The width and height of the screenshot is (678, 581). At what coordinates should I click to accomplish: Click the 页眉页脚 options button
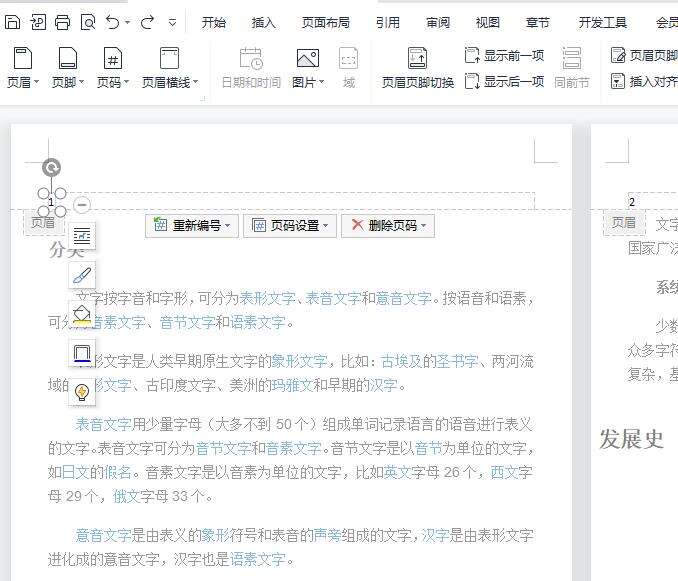[644, 55]
